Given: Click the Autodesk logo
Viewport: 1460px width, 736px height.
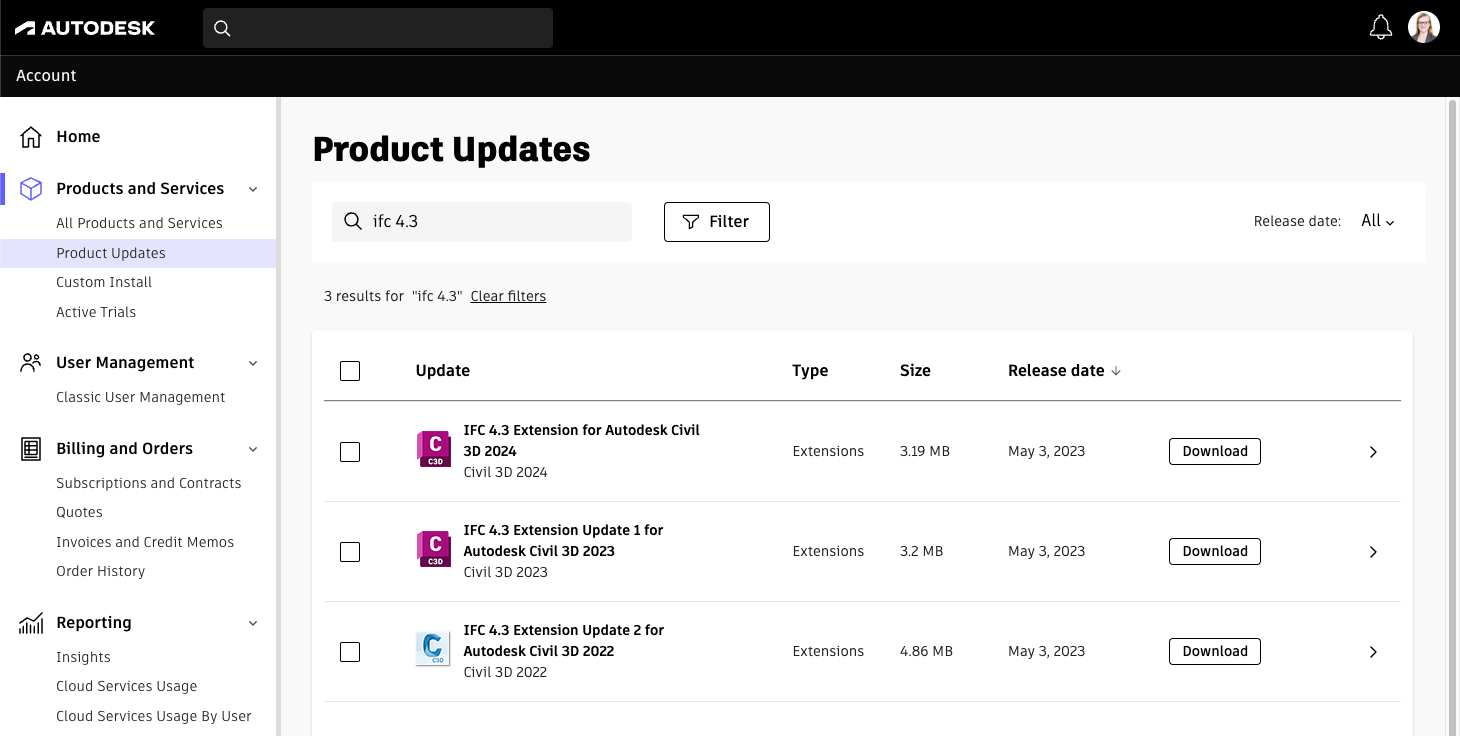Looking at the screenshot, I should coord(85,28).
